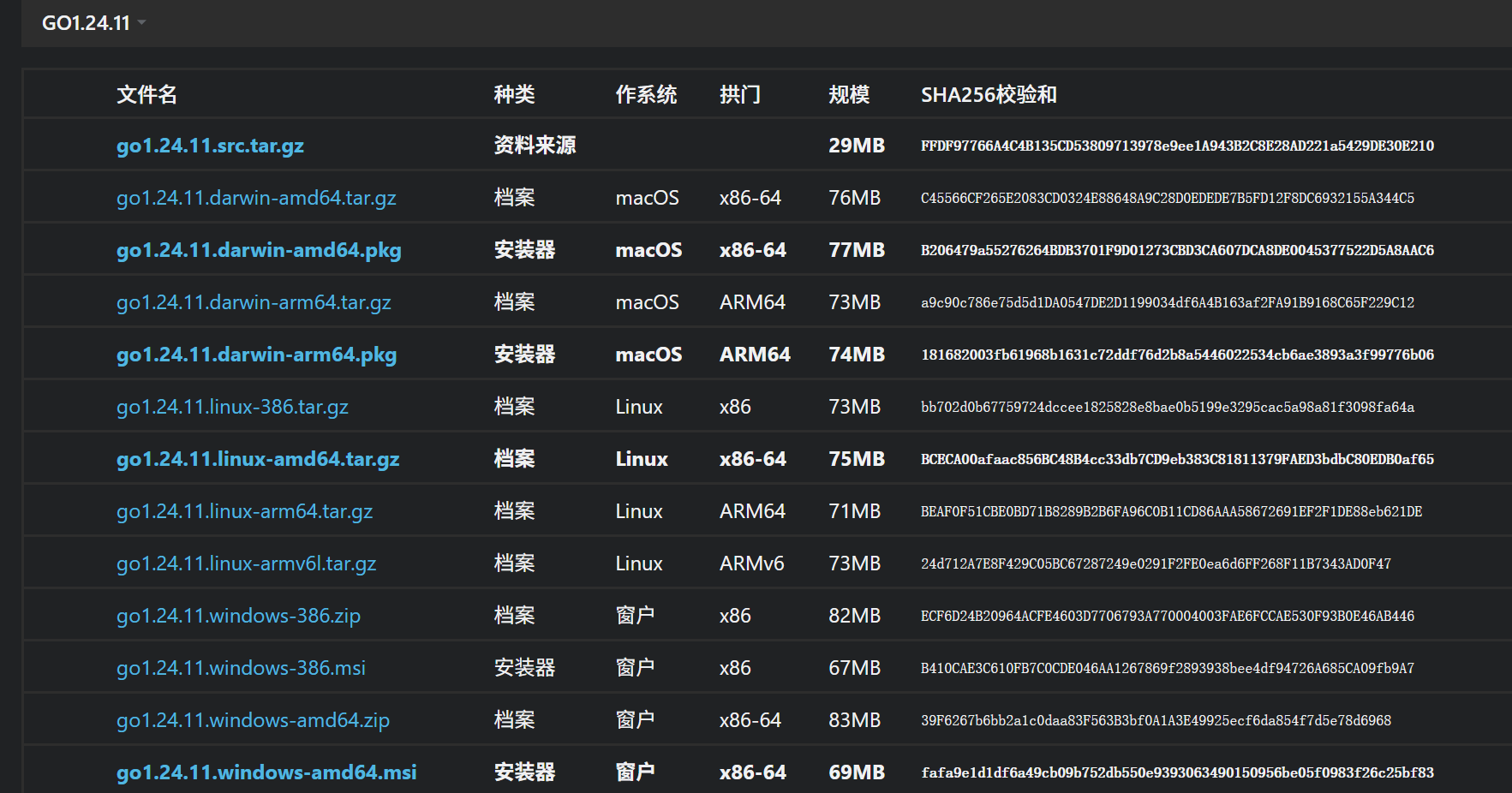This screenshot has height=793, width=1512.
Task: Click the 文件名 column header
Action: pyautogui.click(x=146, y=94)
